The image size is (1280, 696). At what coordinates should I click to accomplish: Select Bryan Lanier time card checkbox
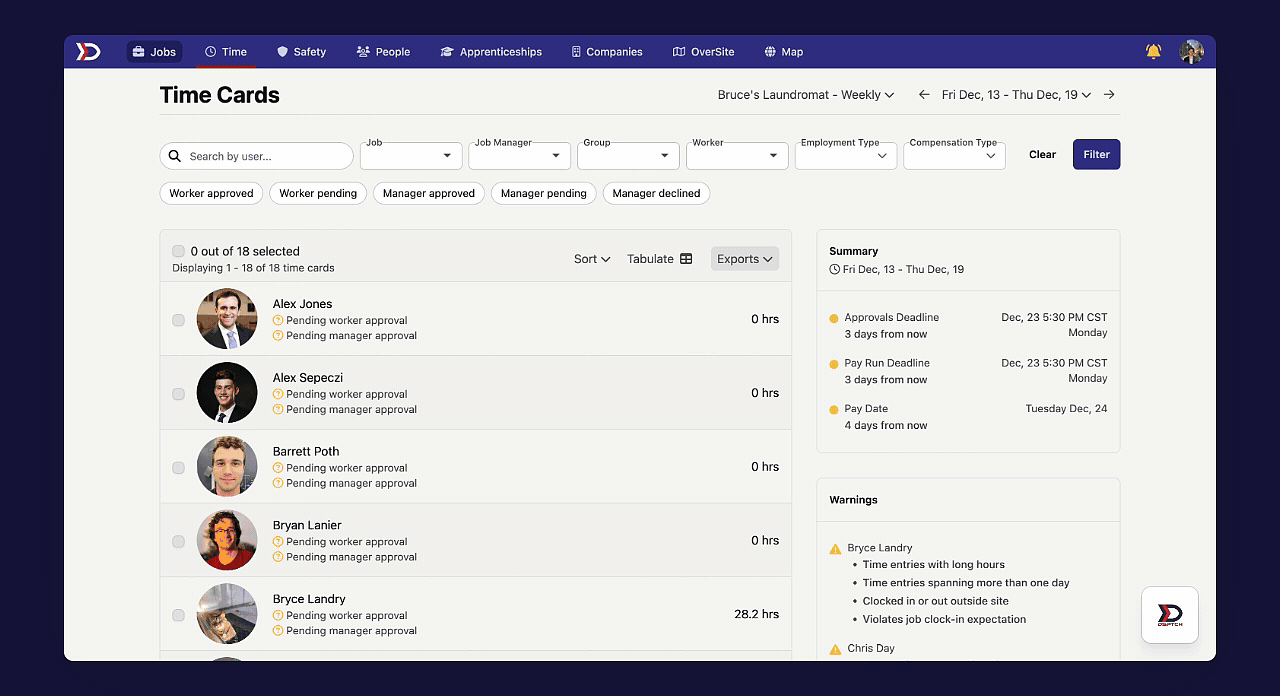(x=178, y=542)
